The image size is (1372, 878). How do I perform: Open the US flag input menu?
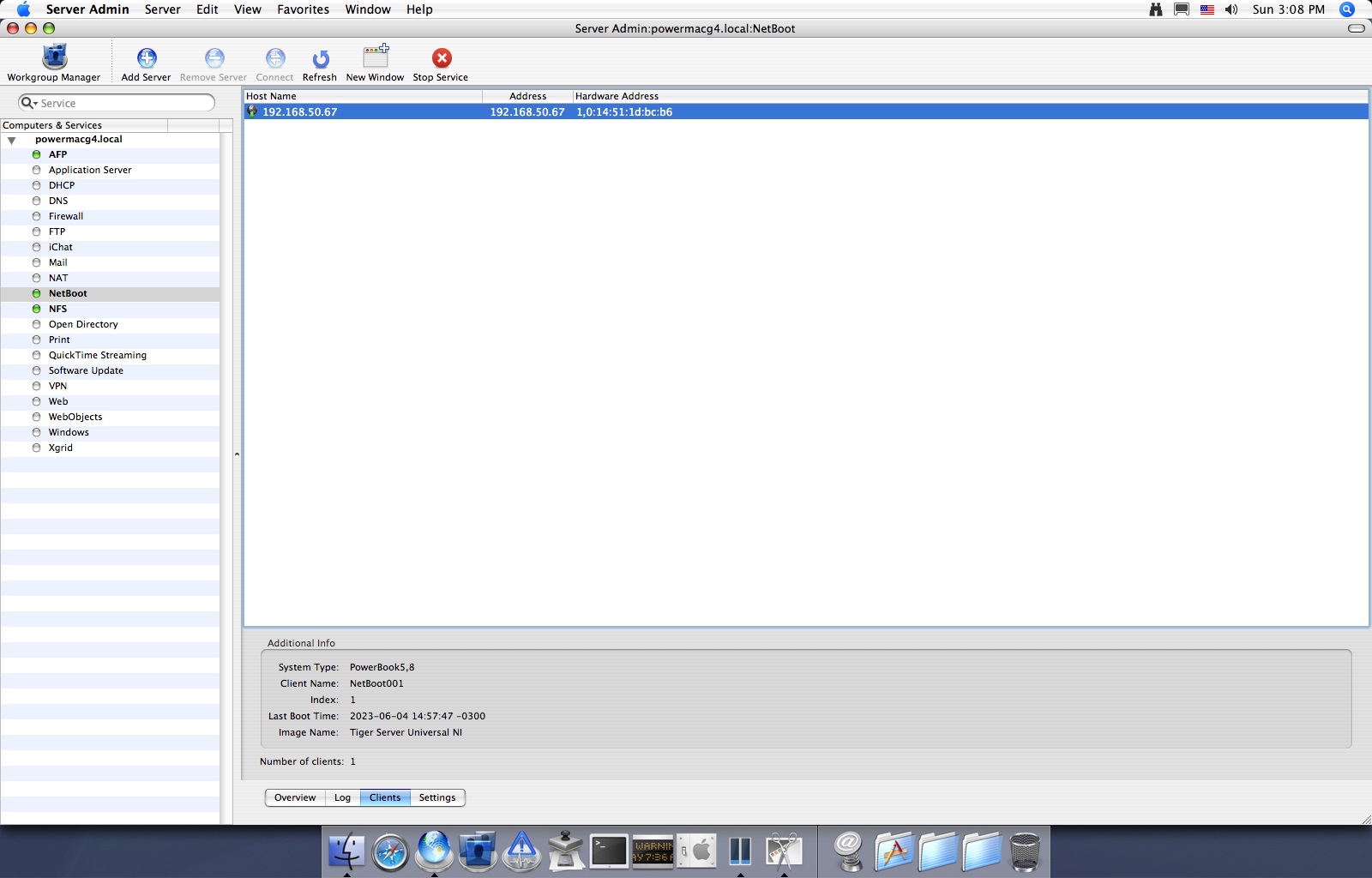click(1207, 9)
